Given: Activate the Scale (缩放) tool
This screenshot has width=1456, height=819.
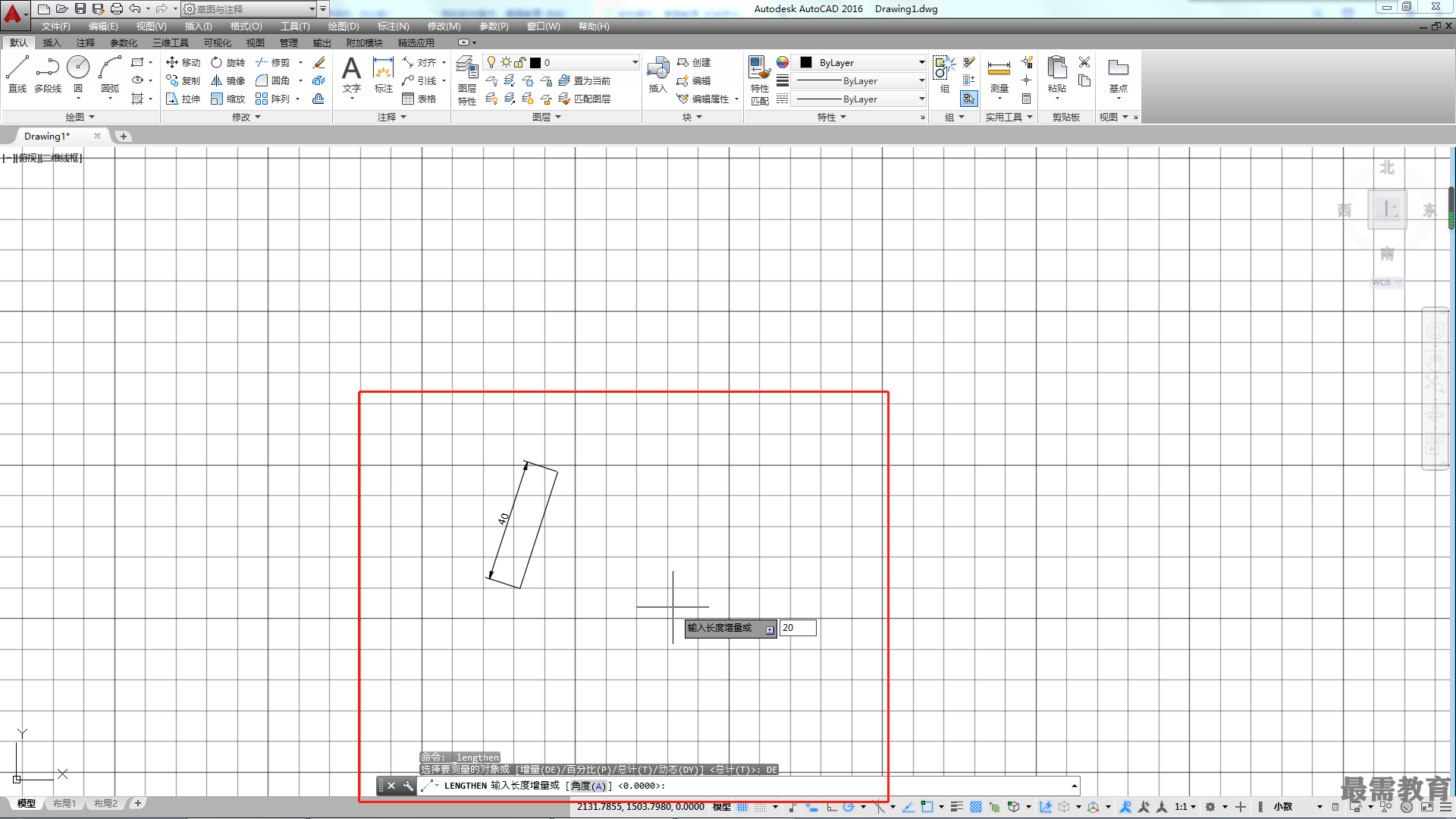Looking at the screenshot, I should pos(227,99).
